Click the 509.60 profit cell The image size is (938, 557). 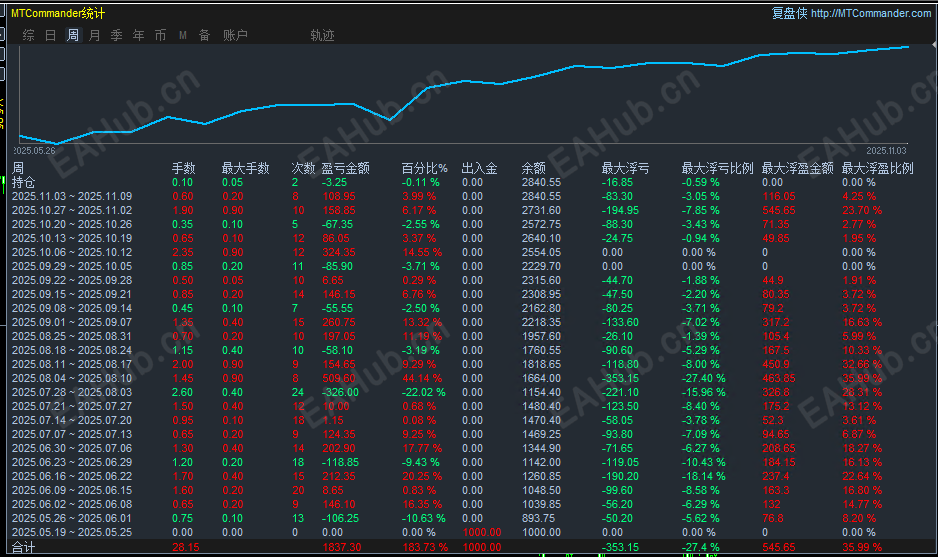pos(339,378)
